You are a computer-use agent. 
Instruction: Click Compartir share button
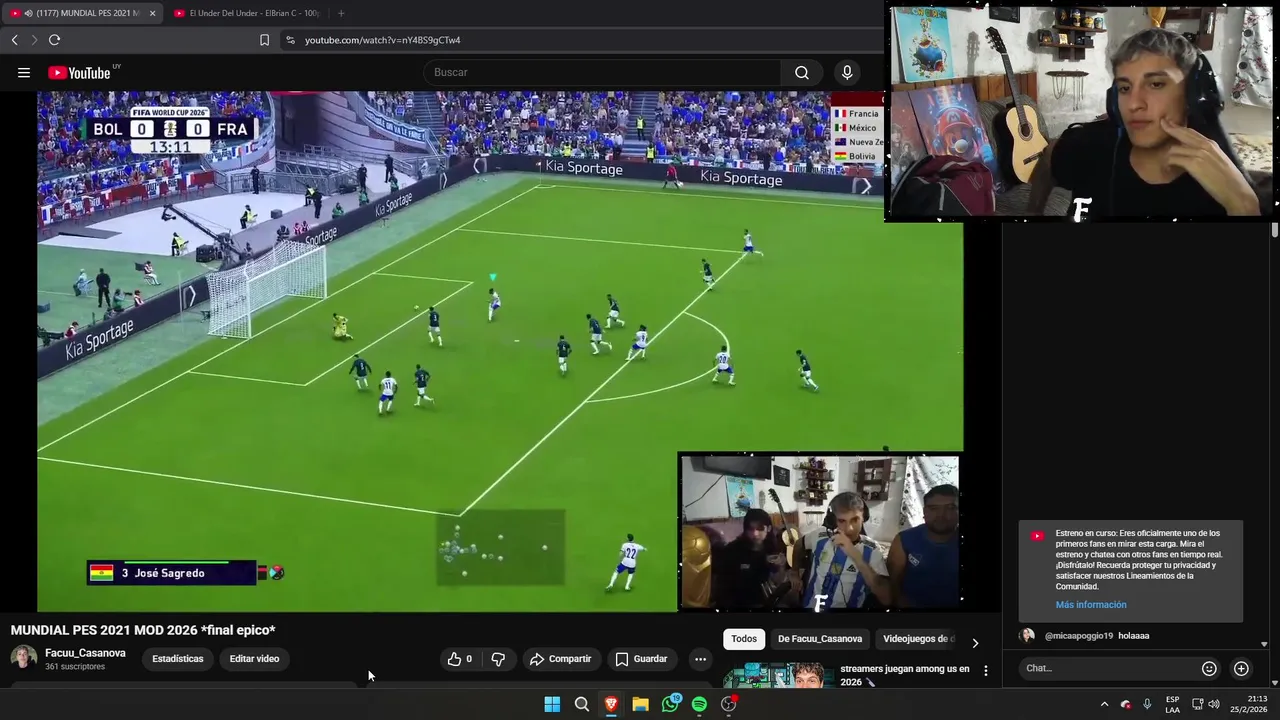pyautogui.click(x=560, y=659)
